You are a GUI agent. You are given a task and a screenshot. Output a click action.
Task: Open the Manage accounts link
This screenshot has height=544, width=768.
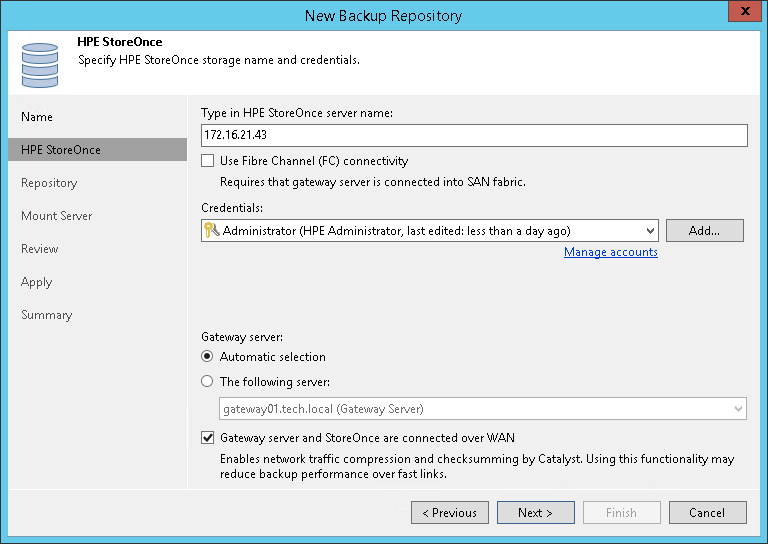tap(610, 252)
